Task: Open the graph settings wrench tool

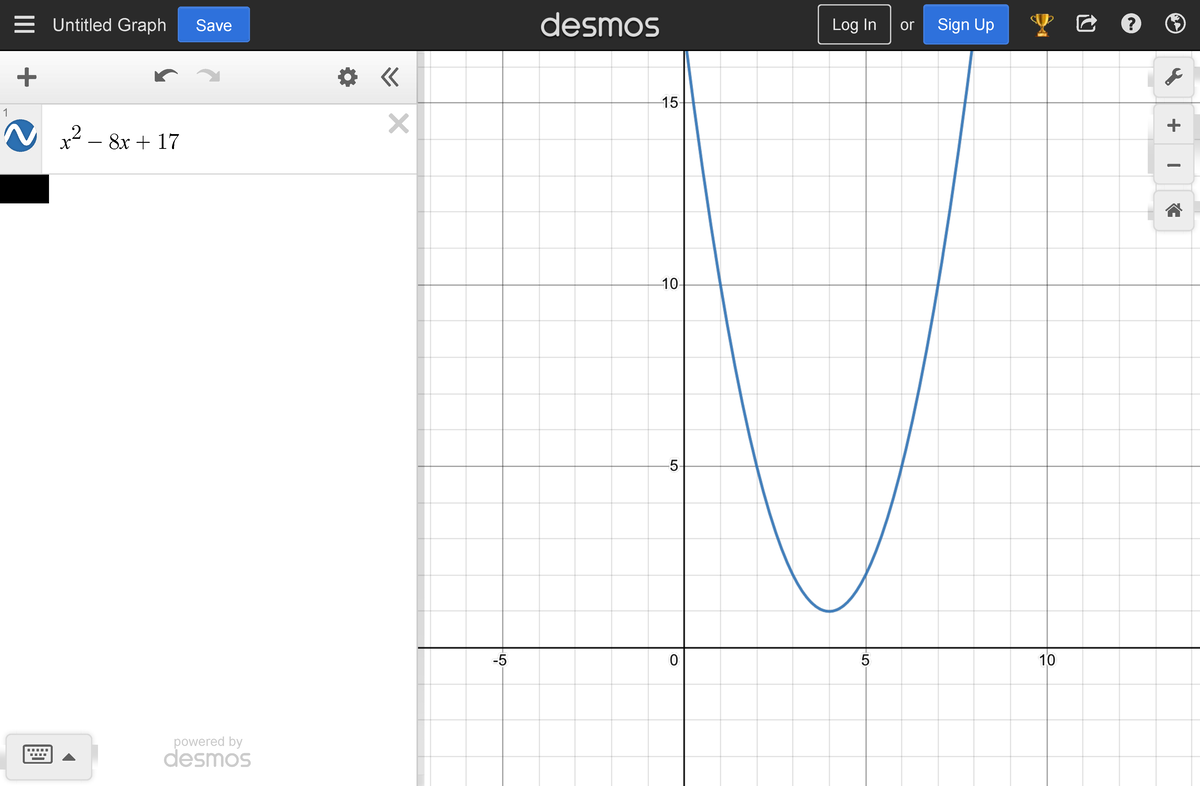Action: (1174, 77)
